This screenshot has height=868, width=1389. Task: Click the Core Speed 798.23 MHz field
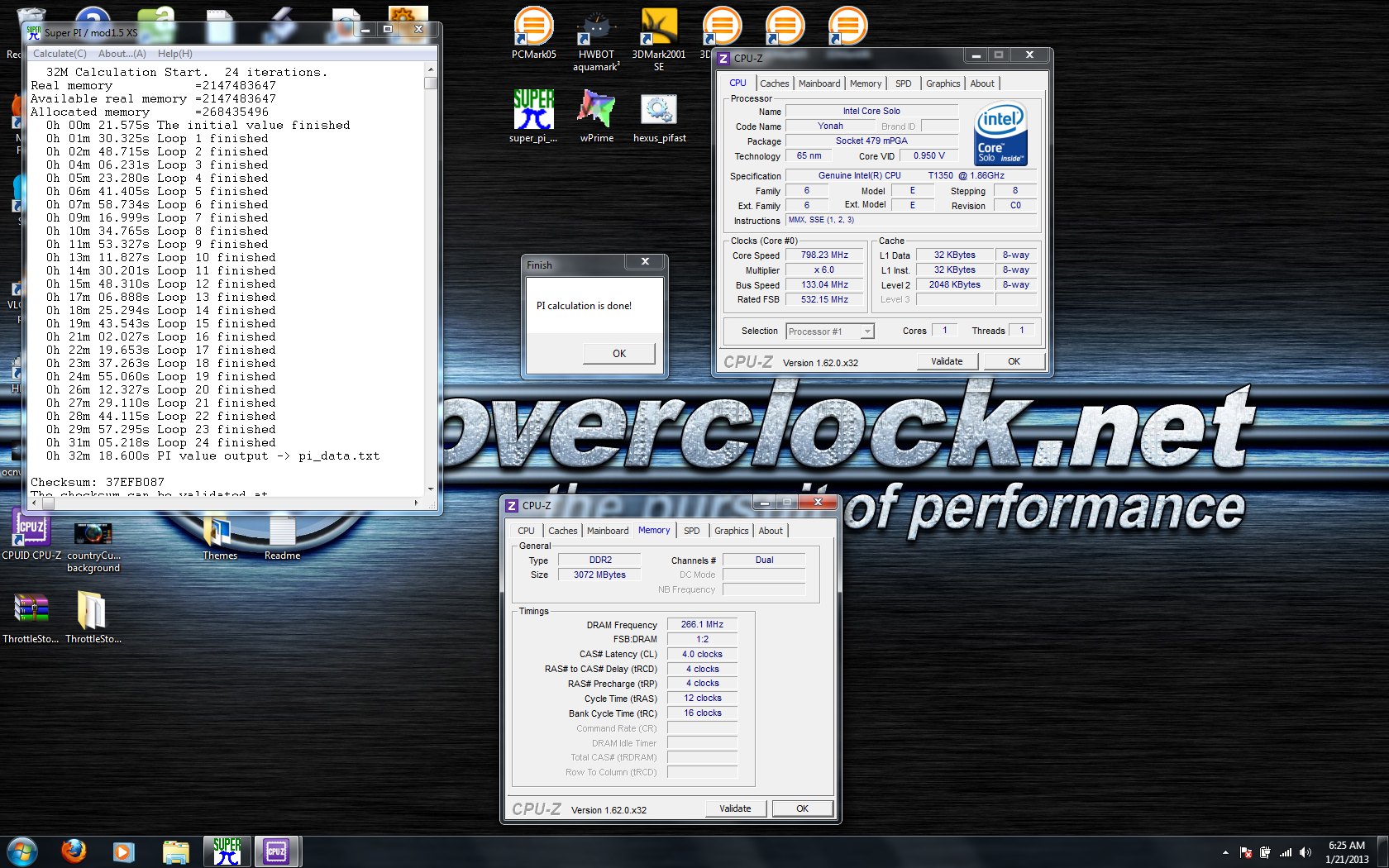pyautogui.click(x=824, y=255)
